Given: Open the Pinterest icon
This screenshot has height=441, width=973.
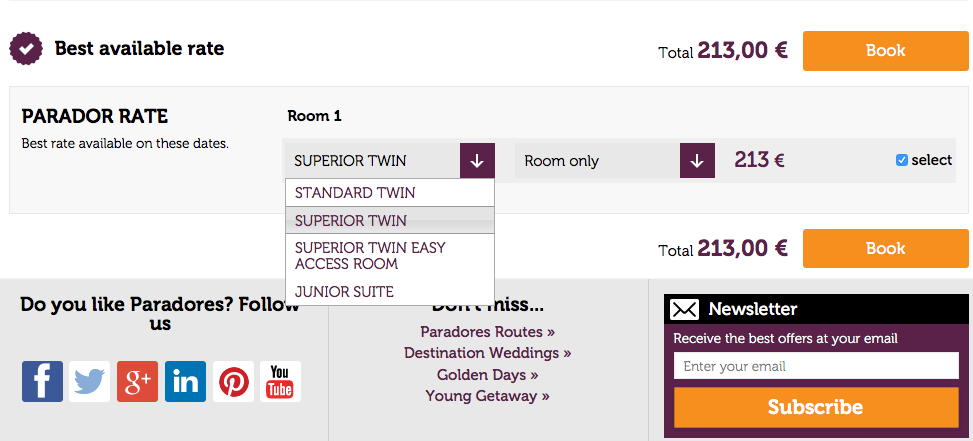Looking at the screenshot, I should pos(233,381).
